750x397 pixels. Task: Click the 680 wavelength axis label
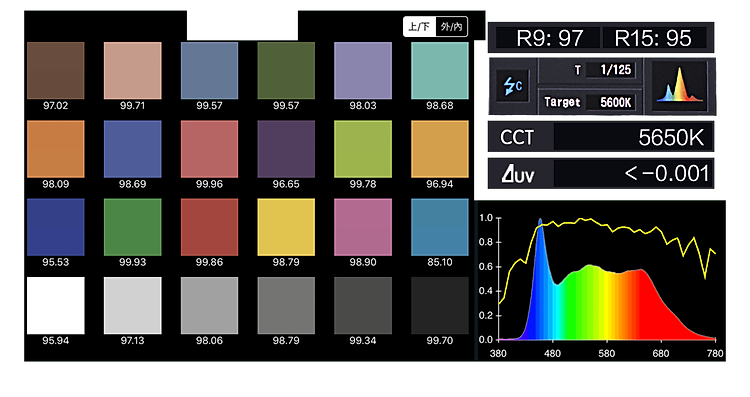click(x=661, y=353)
